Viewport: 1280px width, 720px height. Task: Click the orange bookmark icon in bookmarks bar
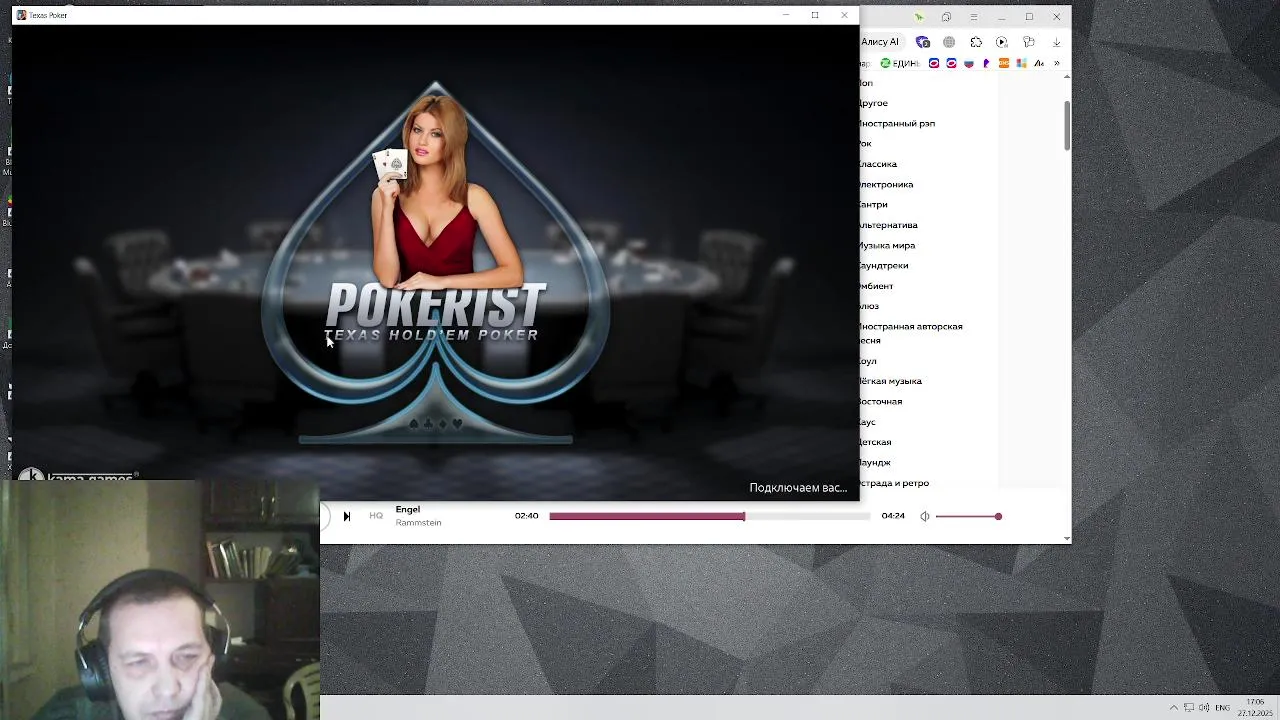coord(1004,63)
